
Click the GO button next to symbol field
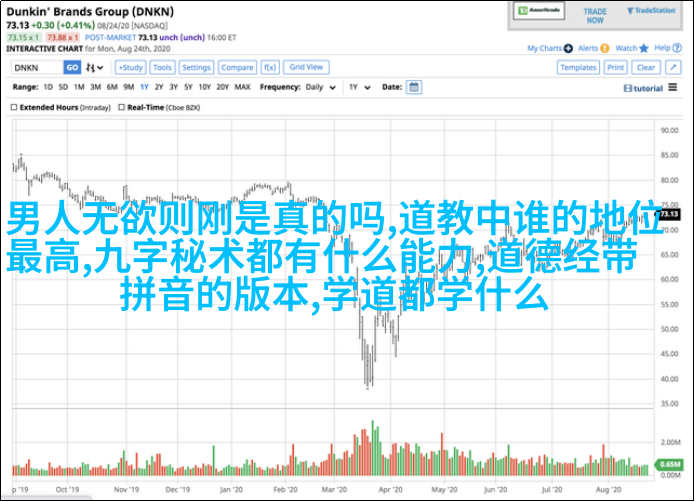pos(72,67)
